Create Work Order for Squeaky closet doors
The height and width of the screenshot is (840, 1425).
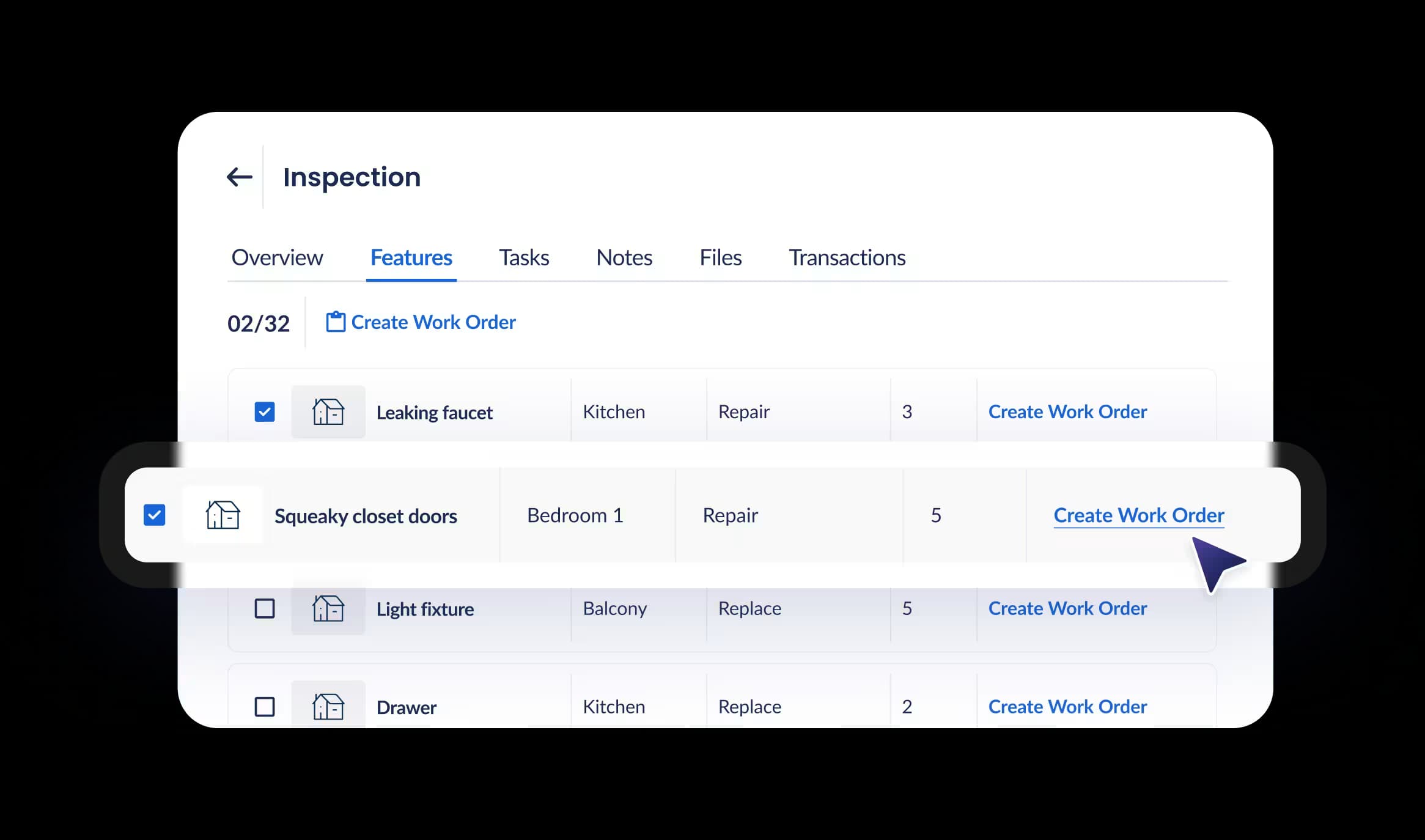(x=1139, y=515)
